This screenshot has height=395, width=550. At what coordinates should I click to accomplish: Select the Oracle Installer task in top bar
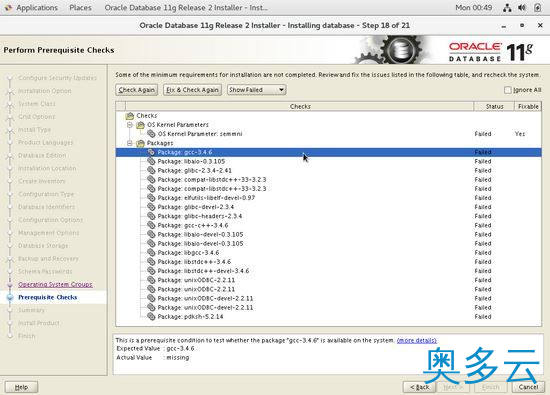186,8
